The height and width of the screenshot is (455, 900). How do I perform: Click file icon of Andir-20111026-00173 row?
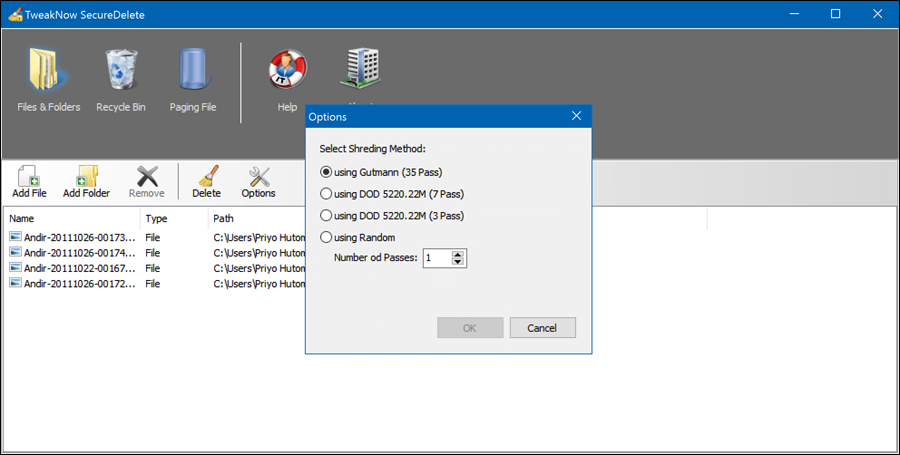(15, 237)
